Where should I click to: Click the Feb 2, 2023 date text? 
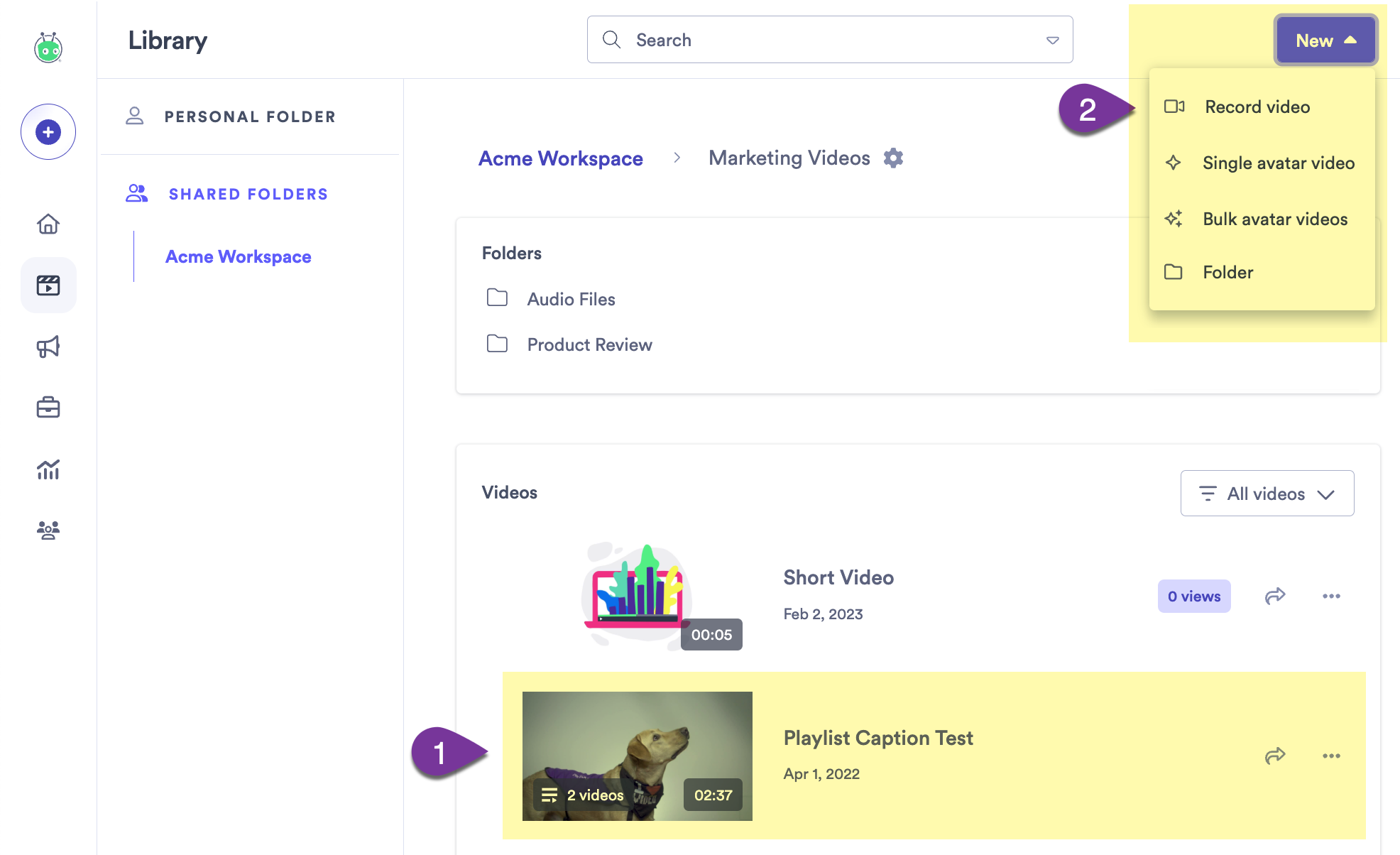823,614
